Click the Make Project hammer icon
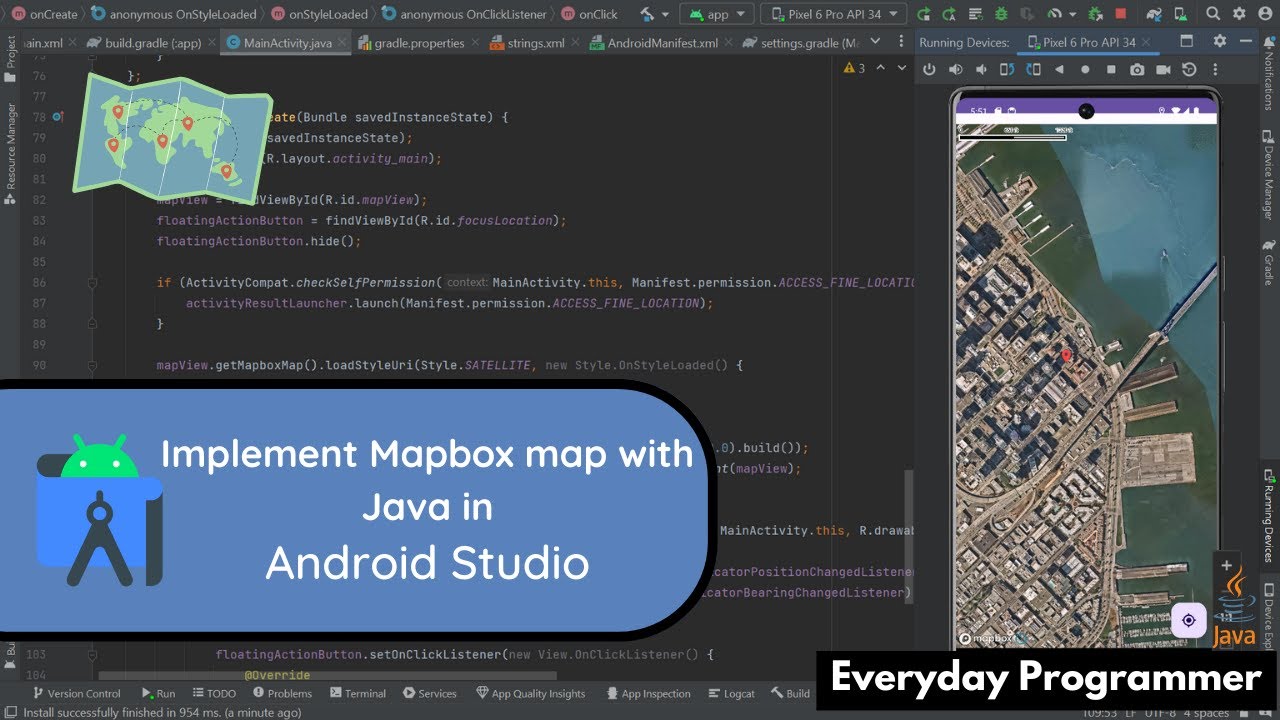 tap(647, 14)
